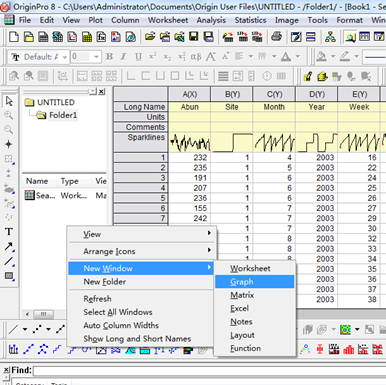
Task: Open the font size dropdown
Action: (96, 57)
